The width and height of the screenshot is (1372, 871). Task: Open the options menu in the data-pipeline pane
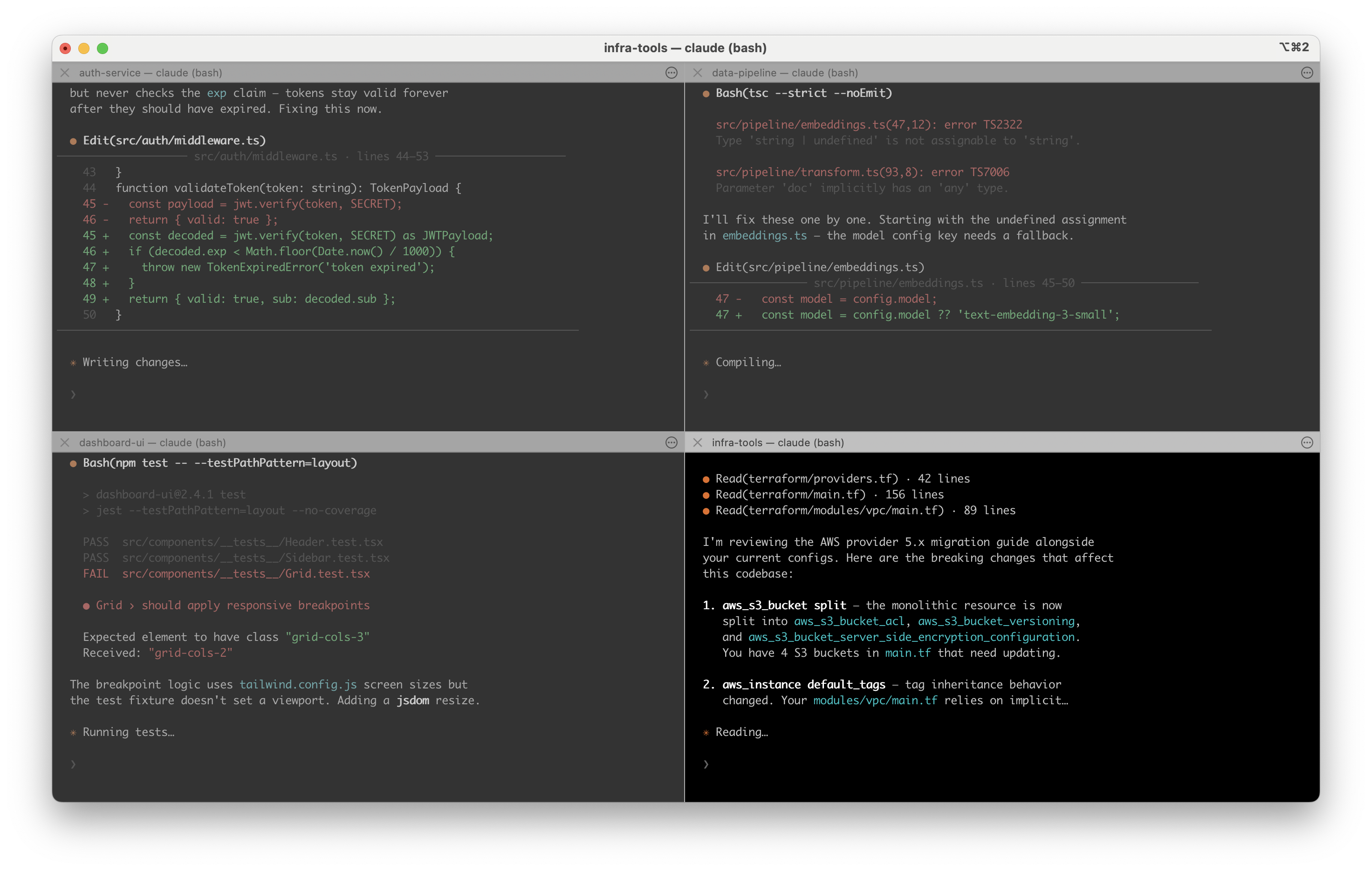pyautogui.click(x=1306, y=73)
